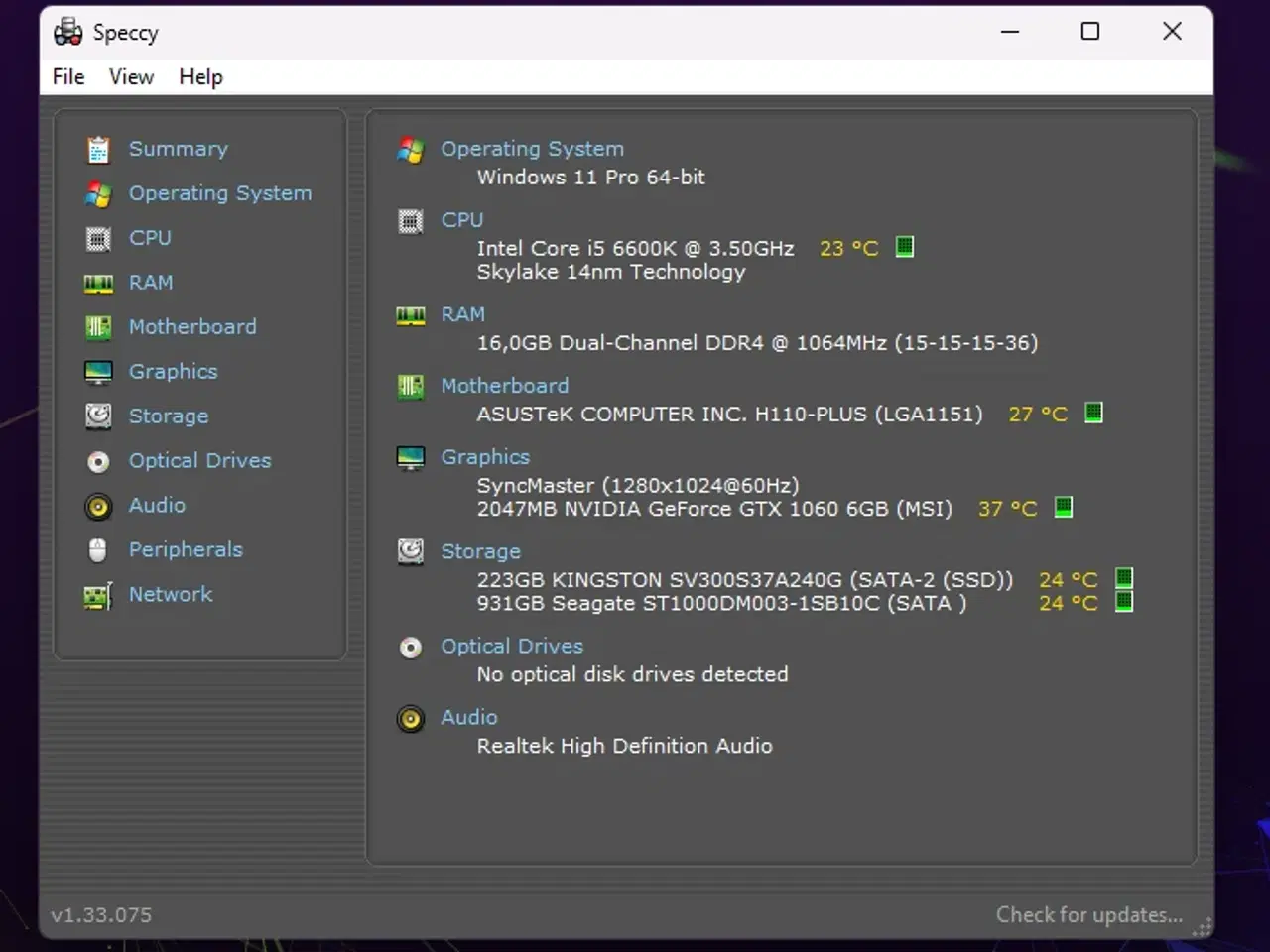Select Optical Drives in the sidebar
This screenshot has width=1270, height=952.
click(x=199, y=461)
